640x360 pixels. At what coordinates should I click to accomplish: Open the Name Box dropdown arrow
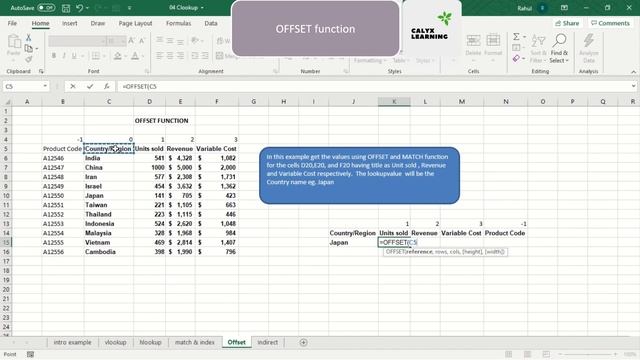[x=45, y=86]
